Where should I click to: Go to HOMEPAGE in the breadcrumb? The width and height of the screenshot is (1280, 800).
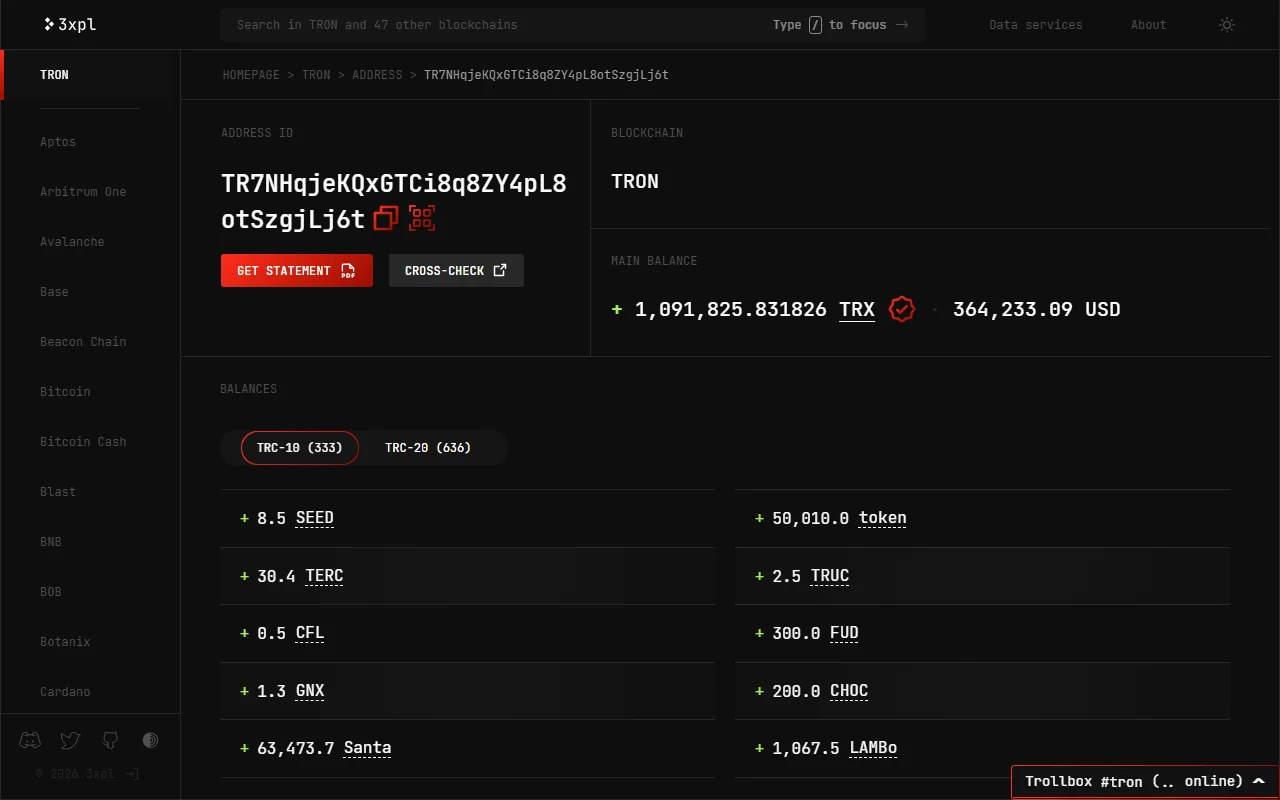click(x=251, y=75)
